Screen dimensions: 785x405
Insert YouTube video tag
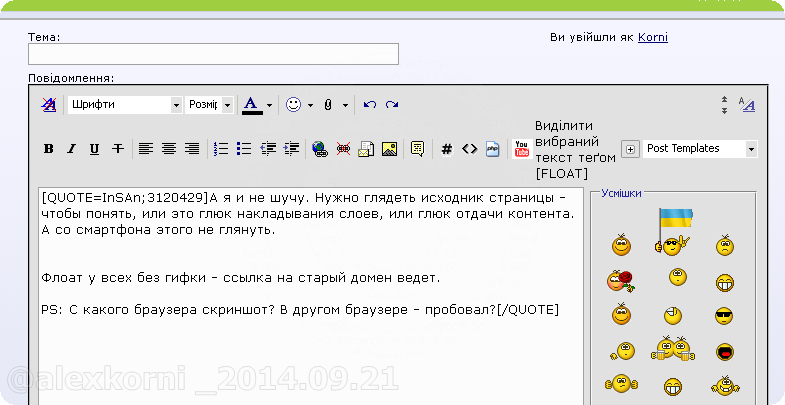521,149
